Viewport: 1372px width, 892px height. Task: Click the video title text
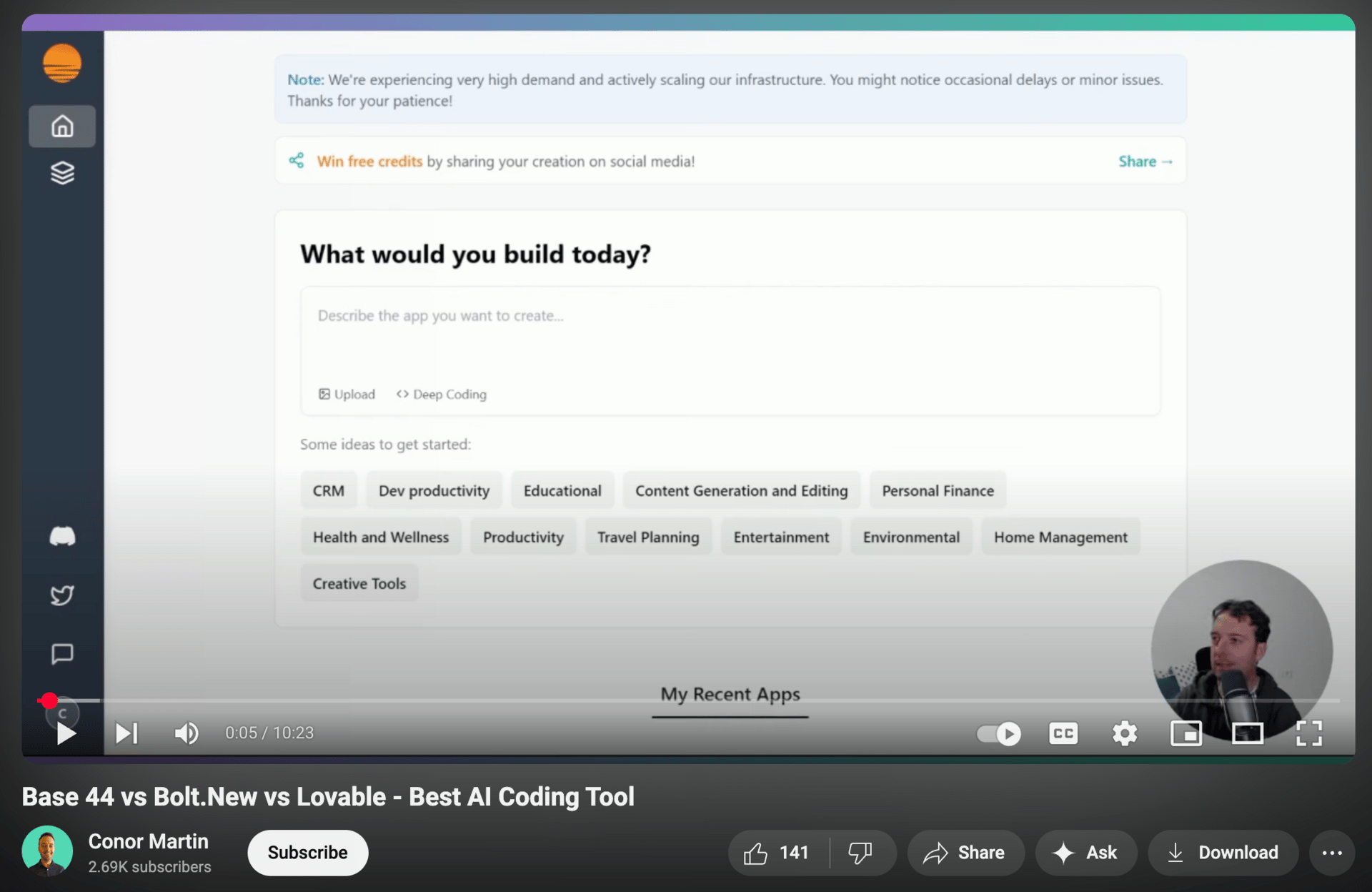point(328,796)
